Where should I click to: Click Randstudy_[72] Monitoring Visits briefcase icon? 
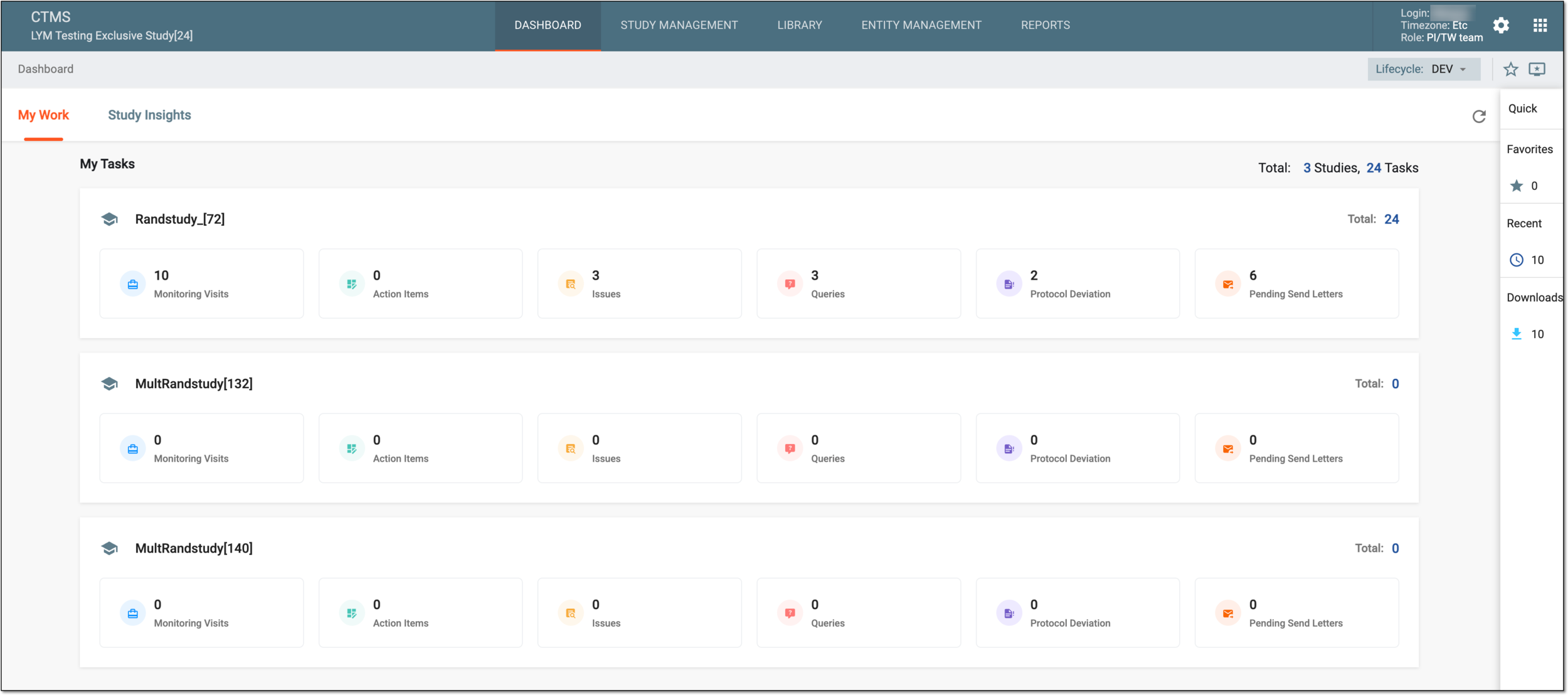tap(133, 284)
